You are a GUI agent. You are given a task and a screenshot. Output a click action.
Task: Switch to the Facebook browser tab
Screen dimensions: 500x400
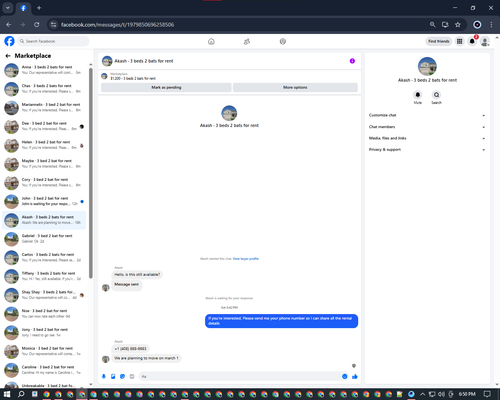point(23,8)
